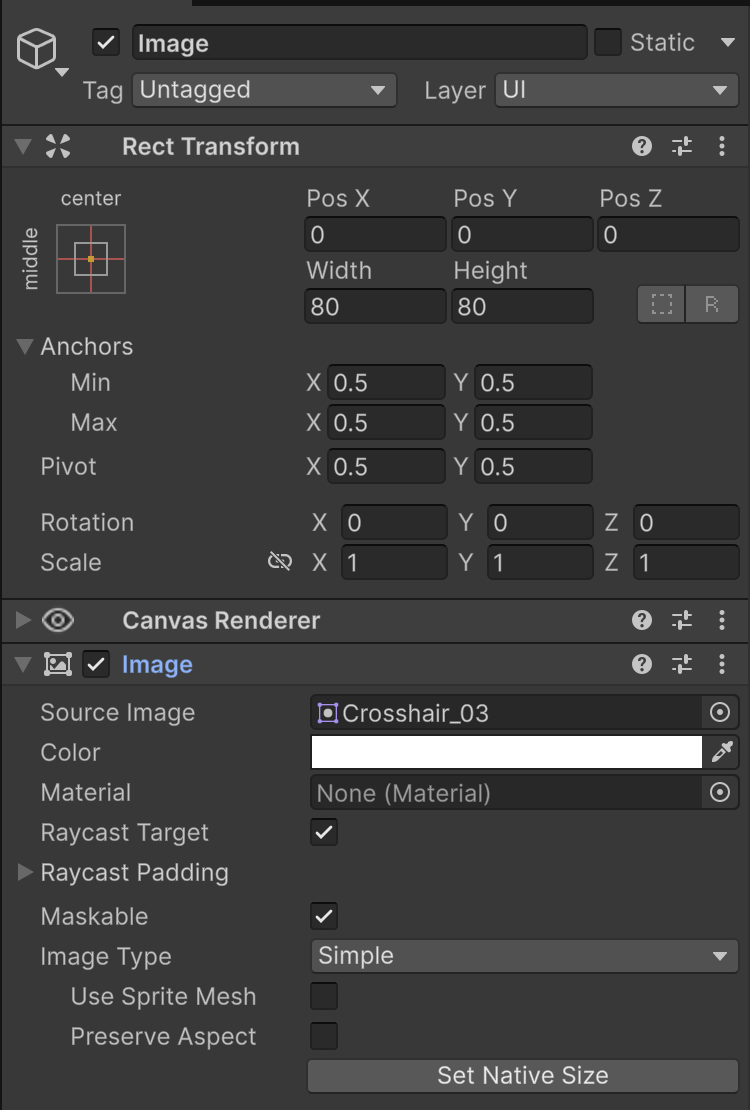Viewport: 750px width, 1110px height.
Task: Click the eyedropper color picker icon
Action: (722, 753)
